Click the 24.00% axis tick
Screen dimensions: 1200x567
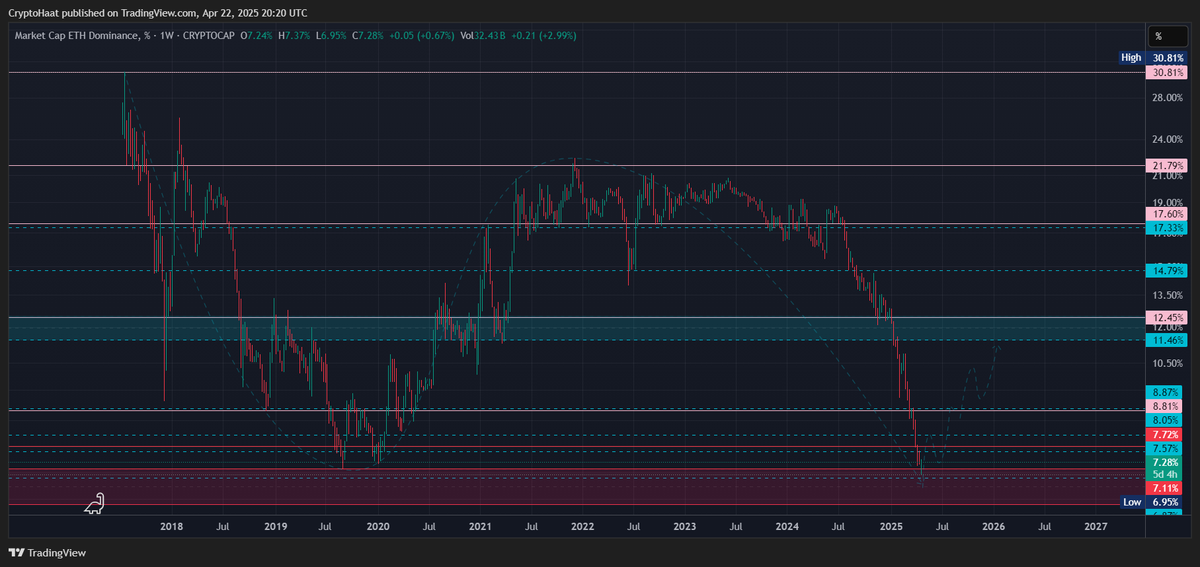click(x=1167, y=139)
